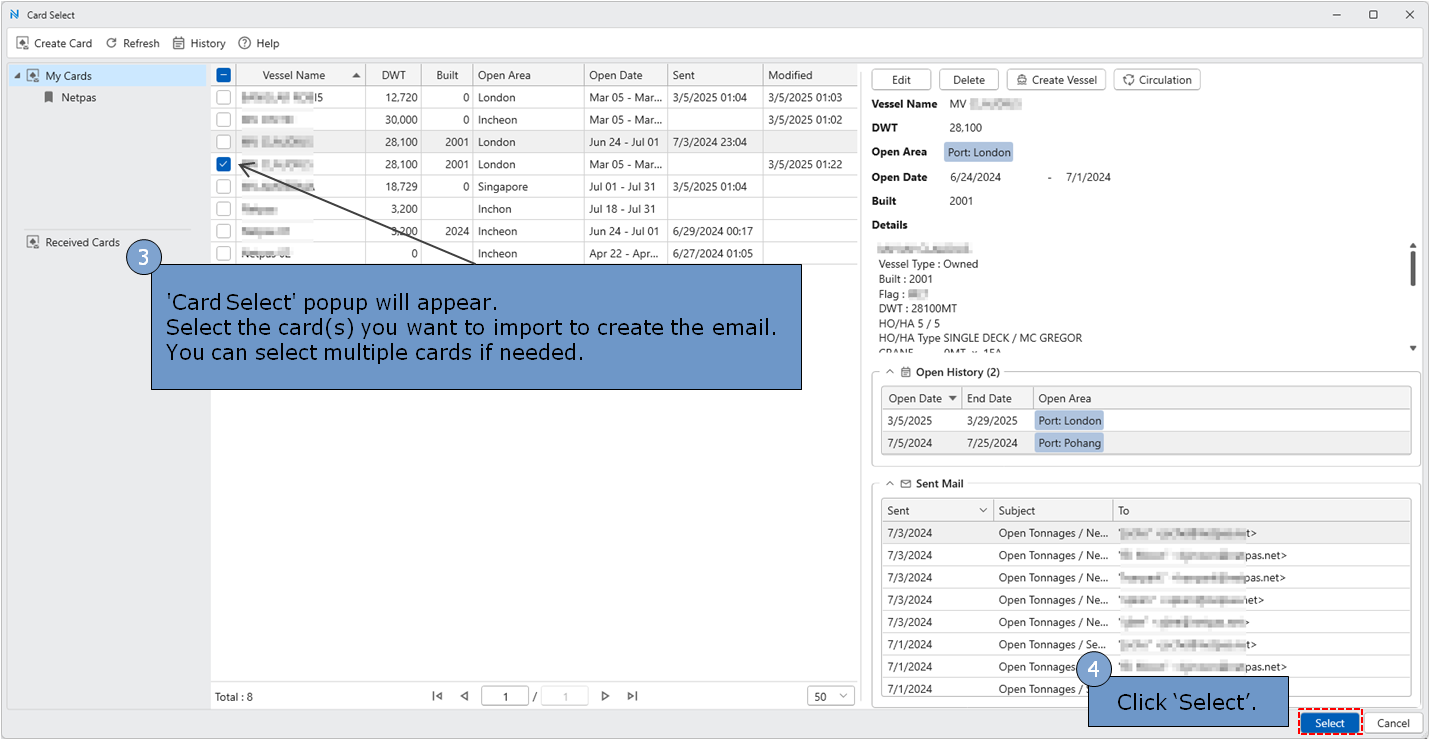The image size is (1430, 740).
Task: Click the Create Card toolbar button
Action: click(55, 43)
